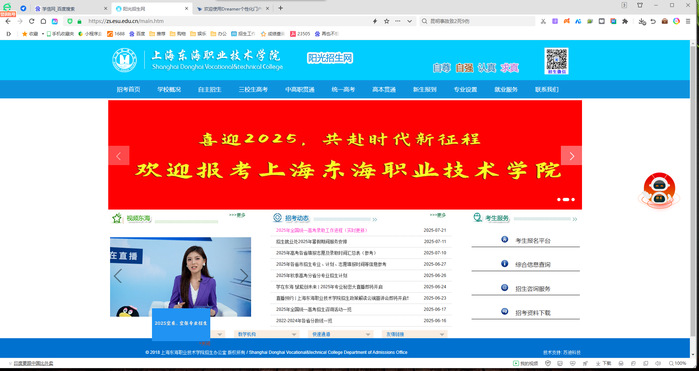Expand the 友情链接 dropdown
Viewport: 699px width, 371px height.
(415, 334)
